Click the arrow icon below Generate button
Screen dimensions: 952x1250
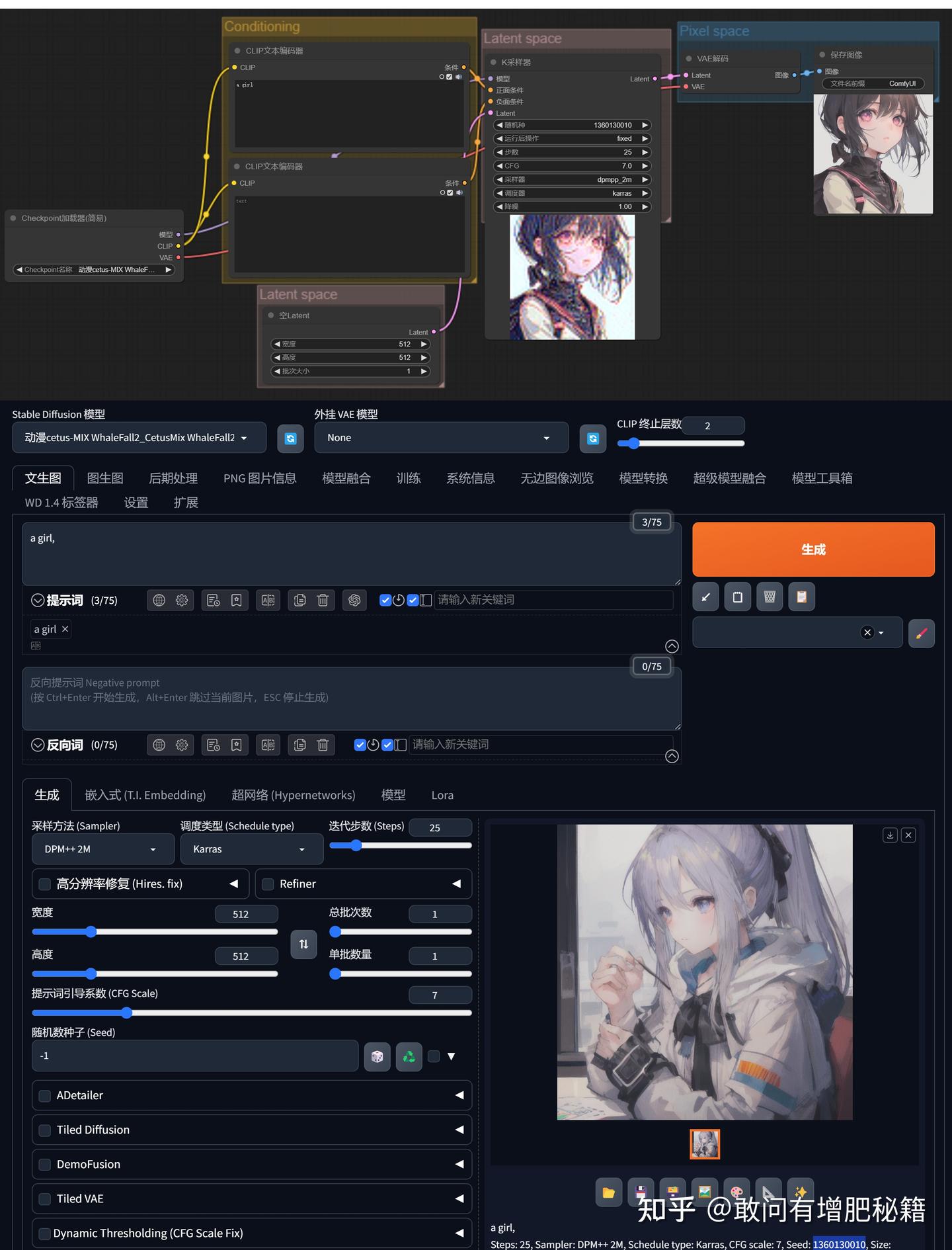705,597
